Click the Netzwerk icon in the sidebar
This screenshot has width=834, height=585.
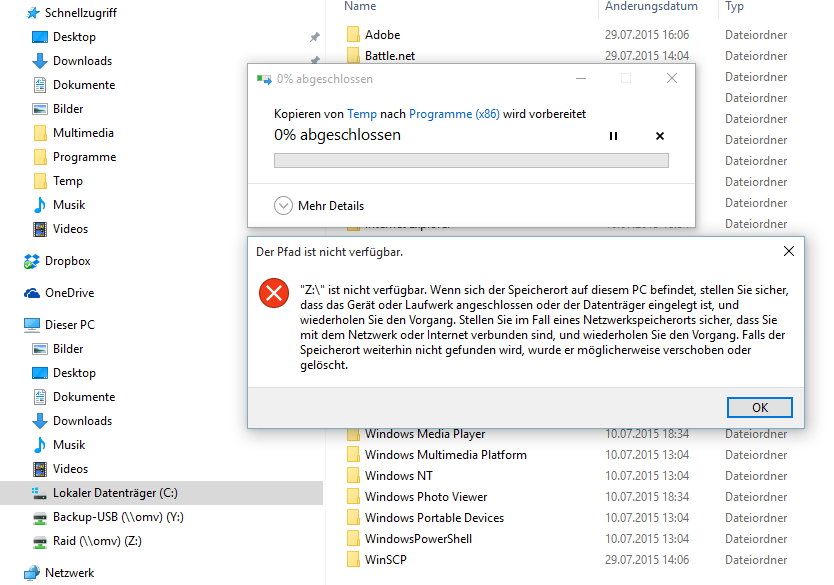pos(31,573)
